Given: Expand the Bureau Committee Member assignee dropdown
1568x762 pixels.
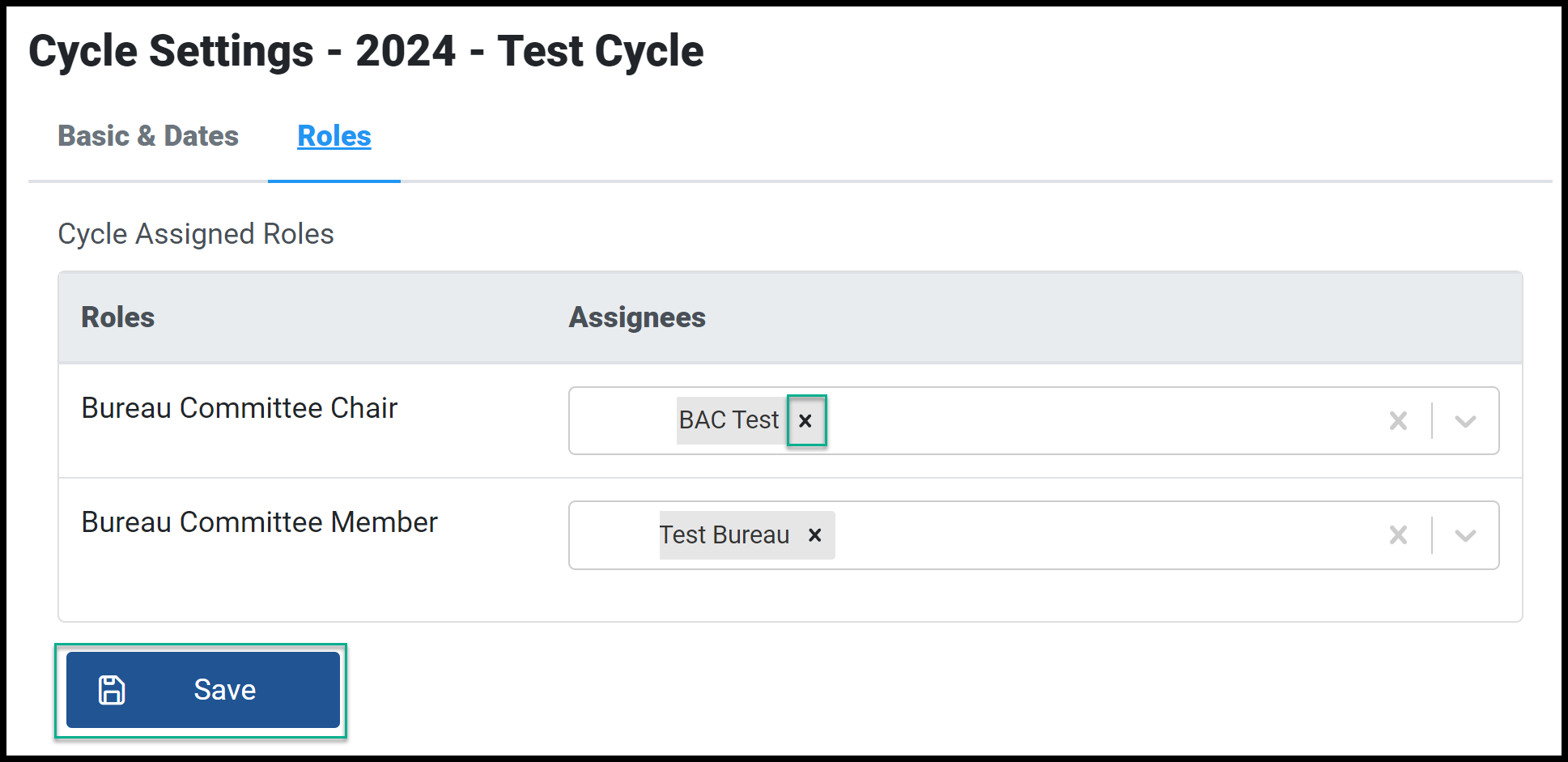Looking at the screenshot, I should tap(1465, 535).
